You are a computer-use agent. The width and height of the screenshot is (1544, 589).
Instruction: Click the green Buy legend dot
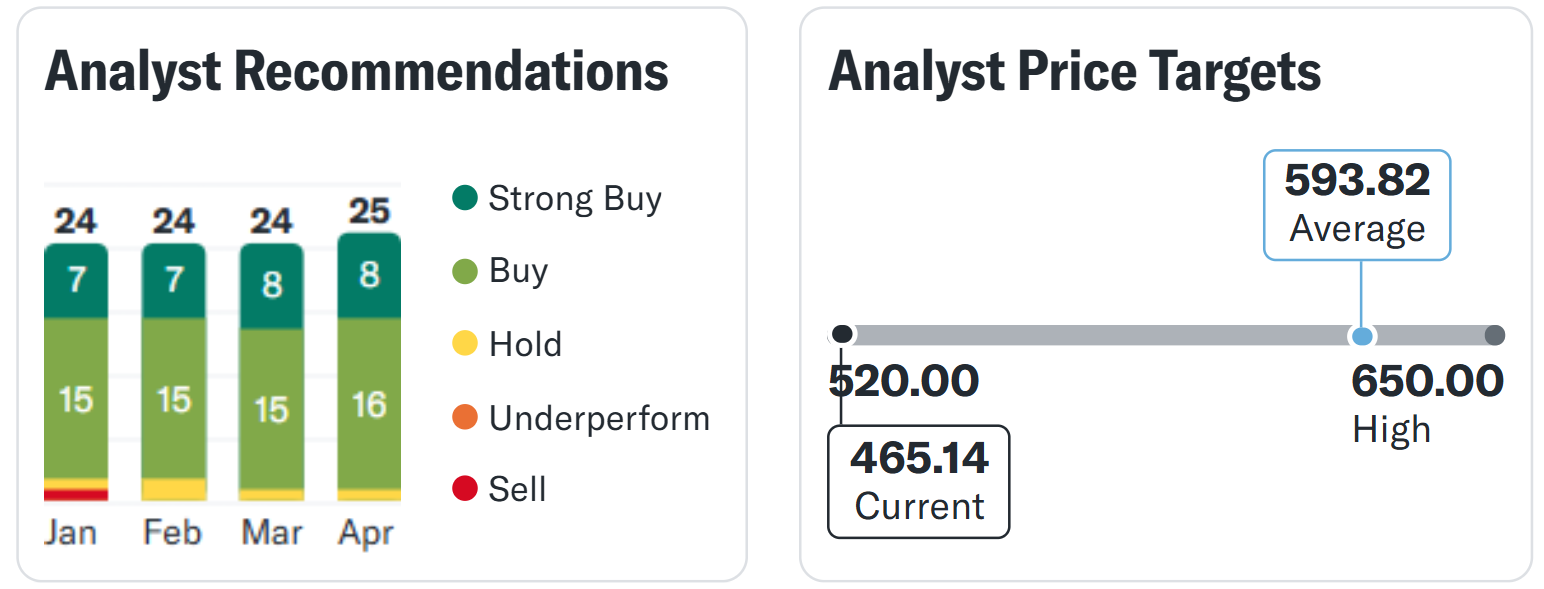(x=465, y=271)
